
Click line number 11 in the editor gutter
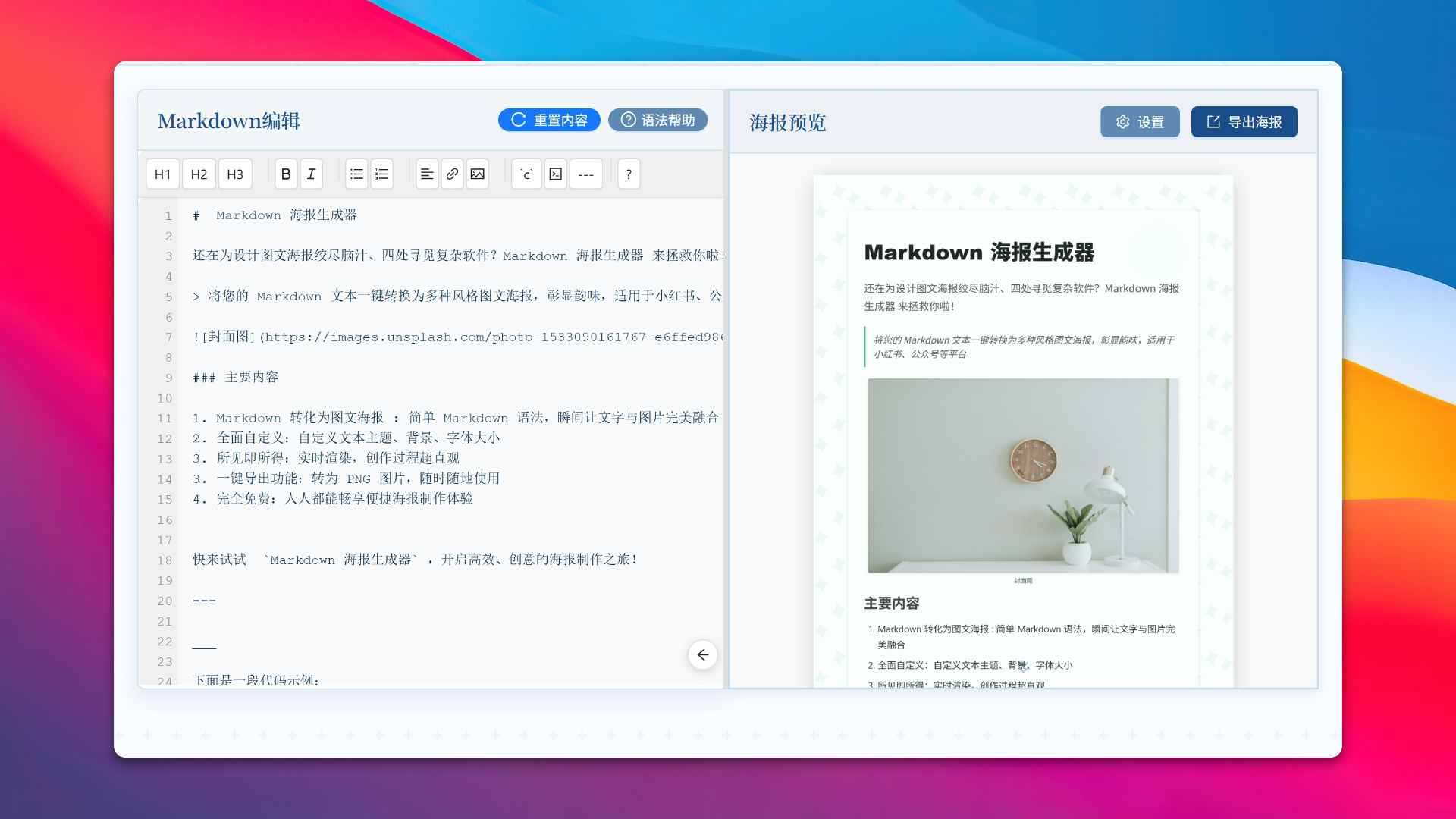(165, 419)
